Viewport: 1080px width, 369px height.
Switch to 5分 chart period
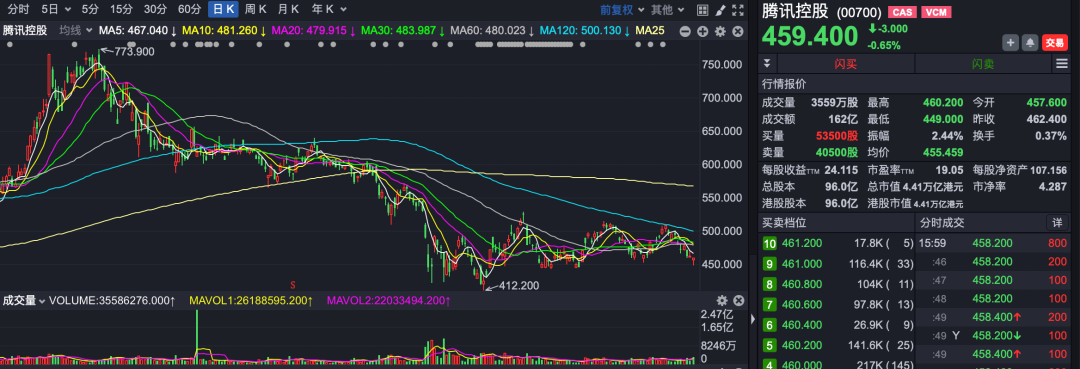[x=90, y=10]
